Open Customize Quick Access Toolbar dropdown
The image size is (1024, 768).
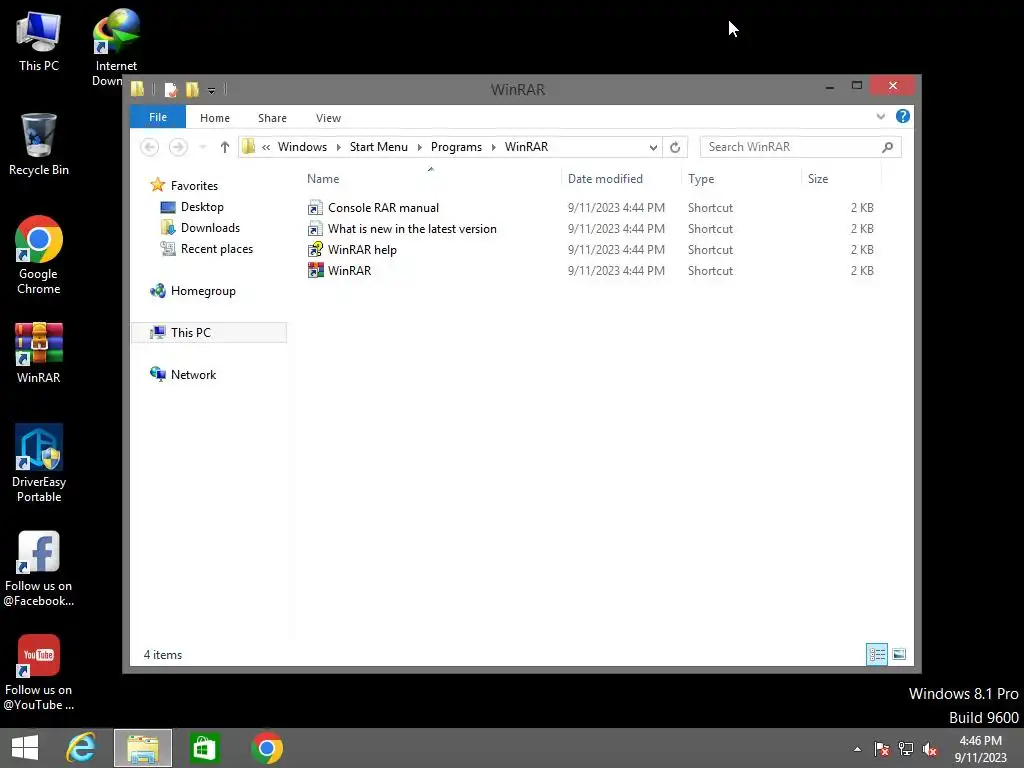tap(212, 90)
